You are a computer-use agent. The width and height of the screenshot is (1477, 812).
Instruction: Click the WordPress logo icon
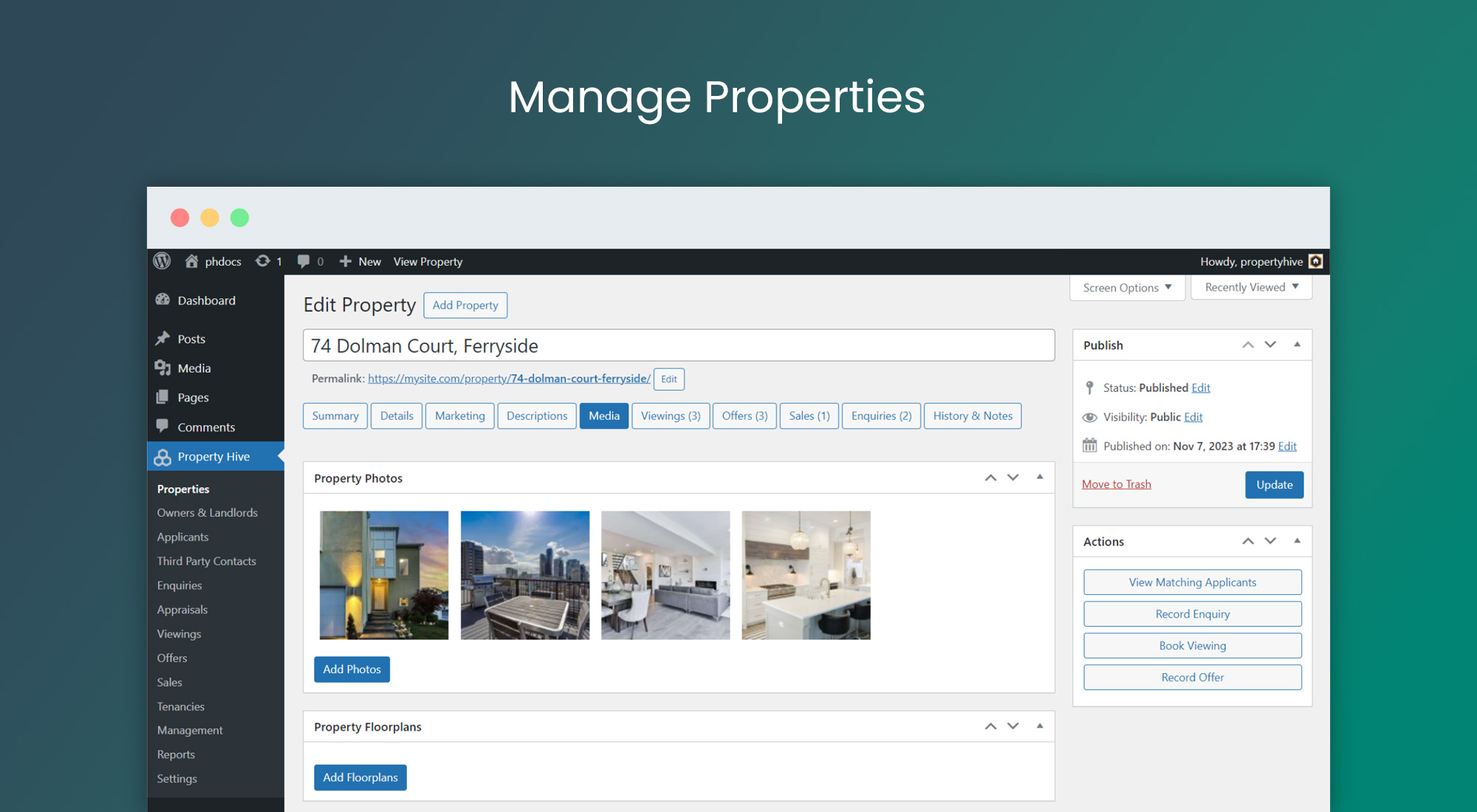click(162, 261)
